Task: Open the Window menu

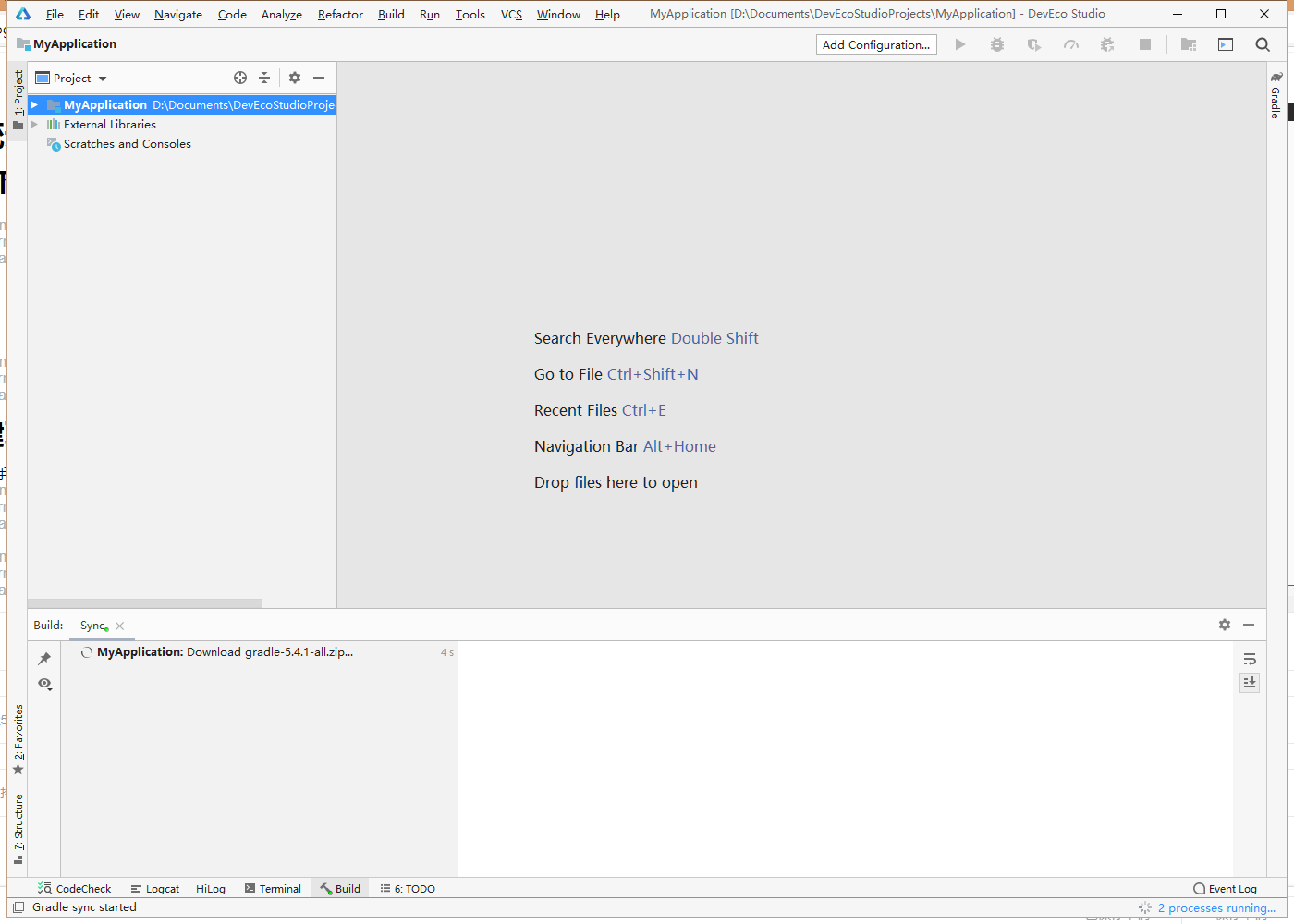Action: click(x=559, y=14)
